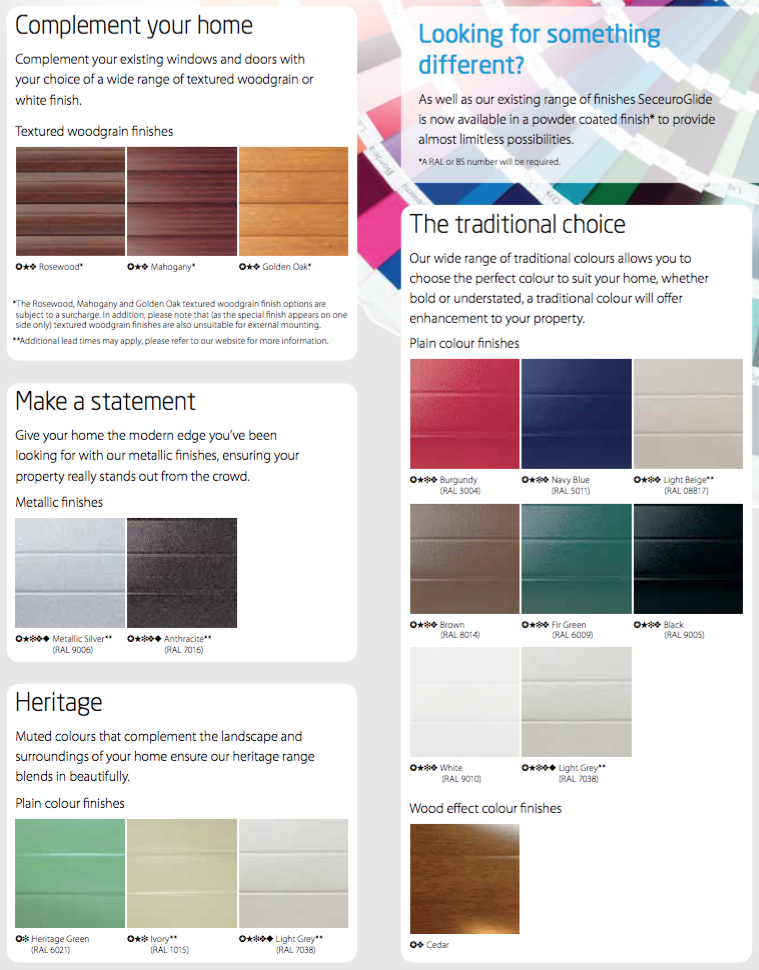759x970 pixels.
Task: Choose the Mahogany woodgrain finish swatch
Action: tap(182, 201)
